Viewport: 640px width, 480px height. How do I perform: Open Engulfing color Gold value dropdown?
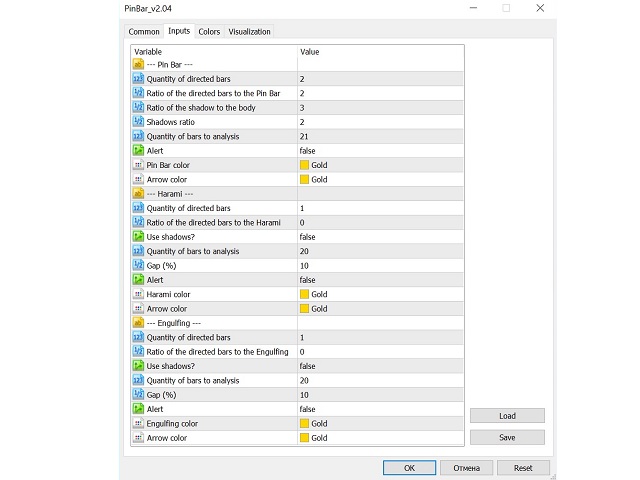coord(380,423)
